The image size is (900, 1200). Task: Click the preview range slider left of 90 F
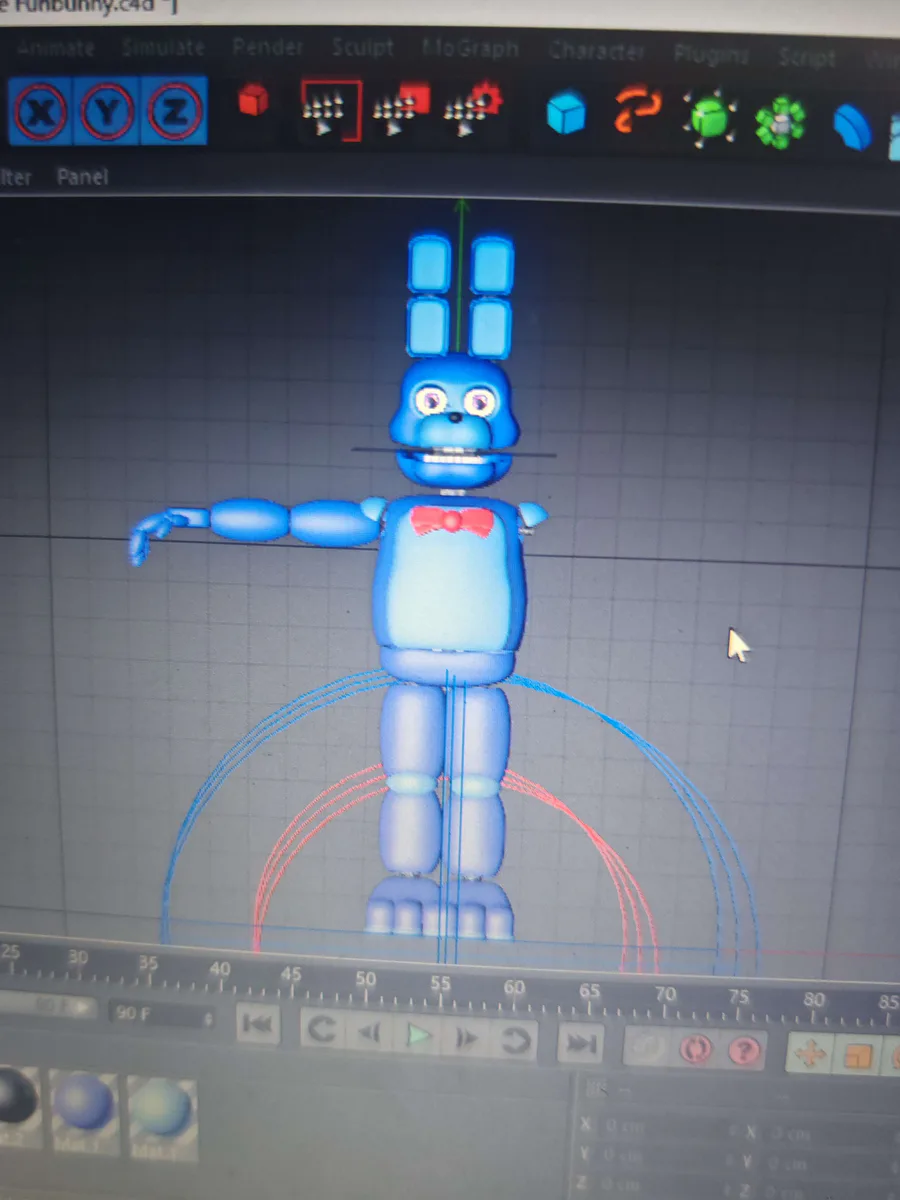tap(49, 1005)
